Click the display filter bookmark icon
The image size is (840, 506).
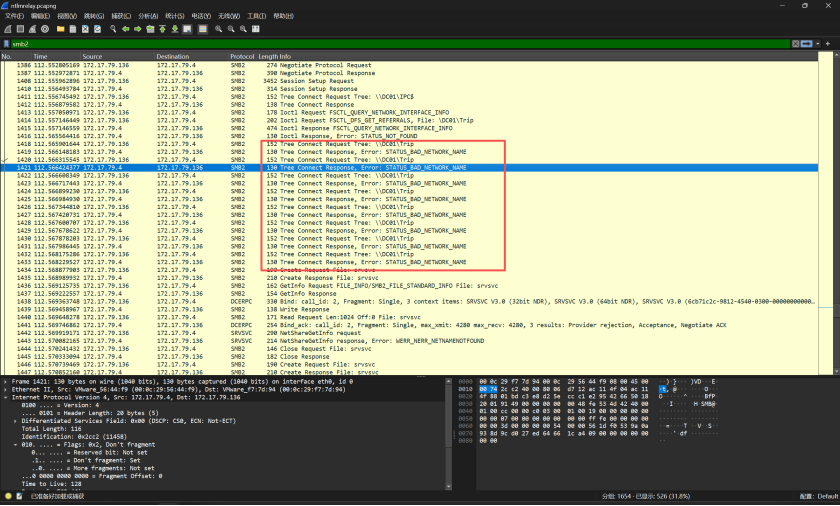tap(6, 43)
